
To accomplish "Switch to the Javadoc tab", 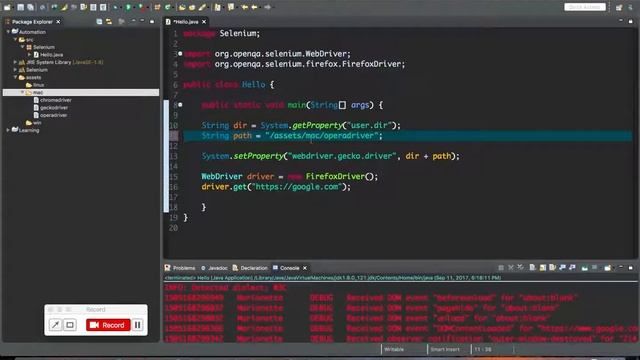I will tap(214, 268).
